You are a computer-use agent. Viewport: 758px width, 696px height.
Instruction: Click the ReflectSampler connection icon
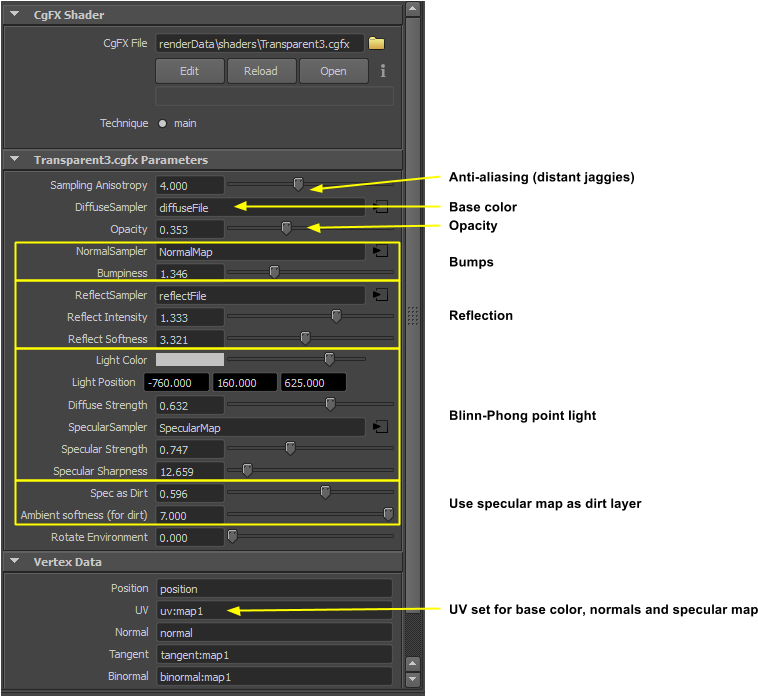coord(380,295)
